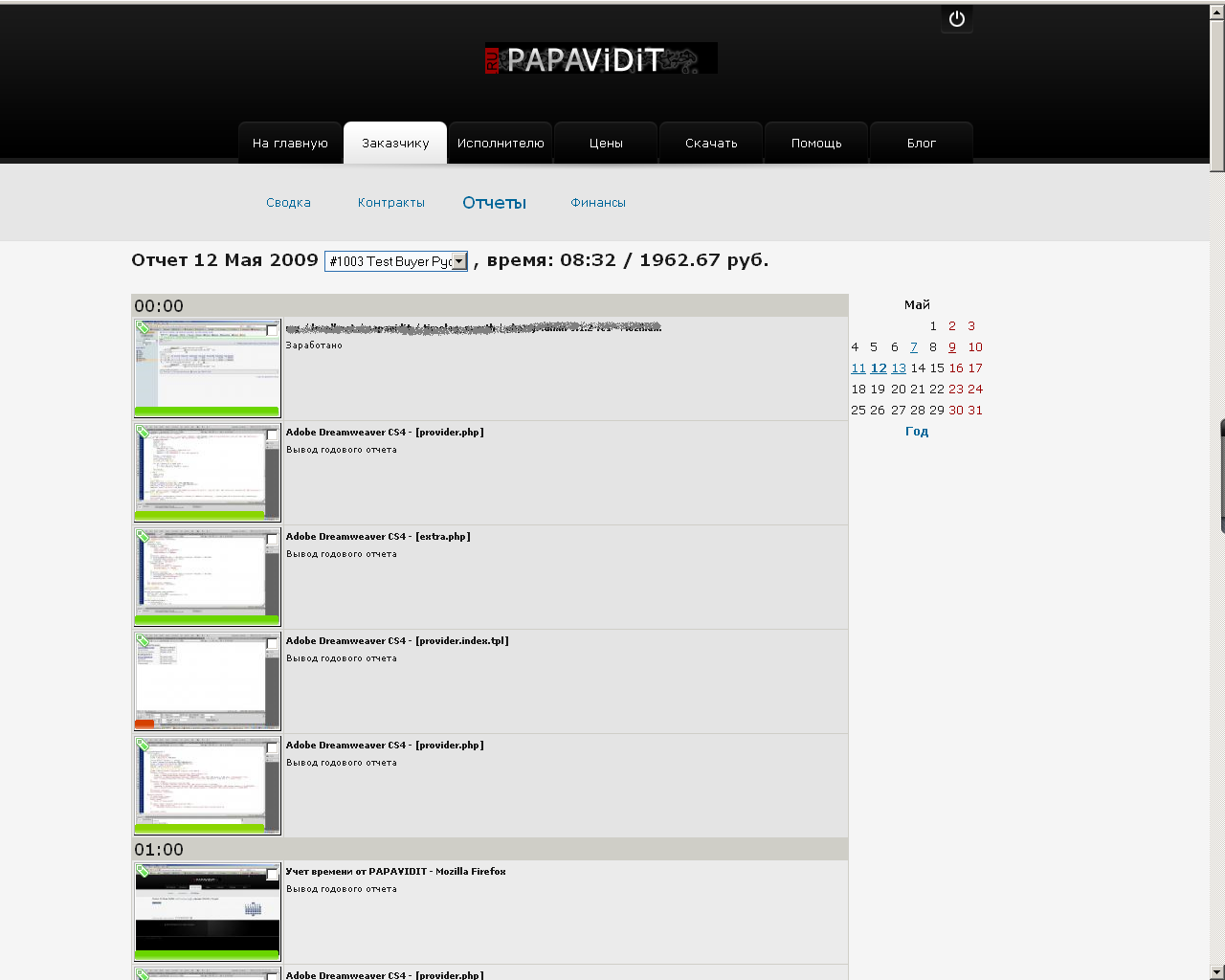Click tag icon on provider.php thumbnail above extra.php
The image size is (1225, 980).
coord(143,432)
